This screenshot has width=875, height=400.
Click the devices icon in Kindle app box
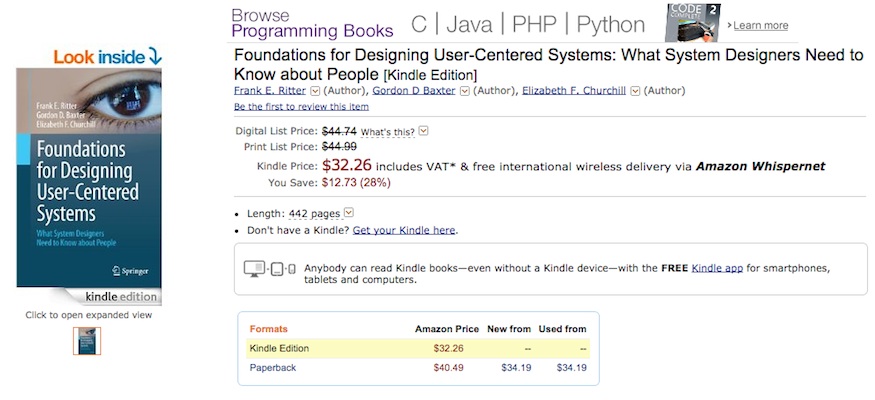point(270,269)
